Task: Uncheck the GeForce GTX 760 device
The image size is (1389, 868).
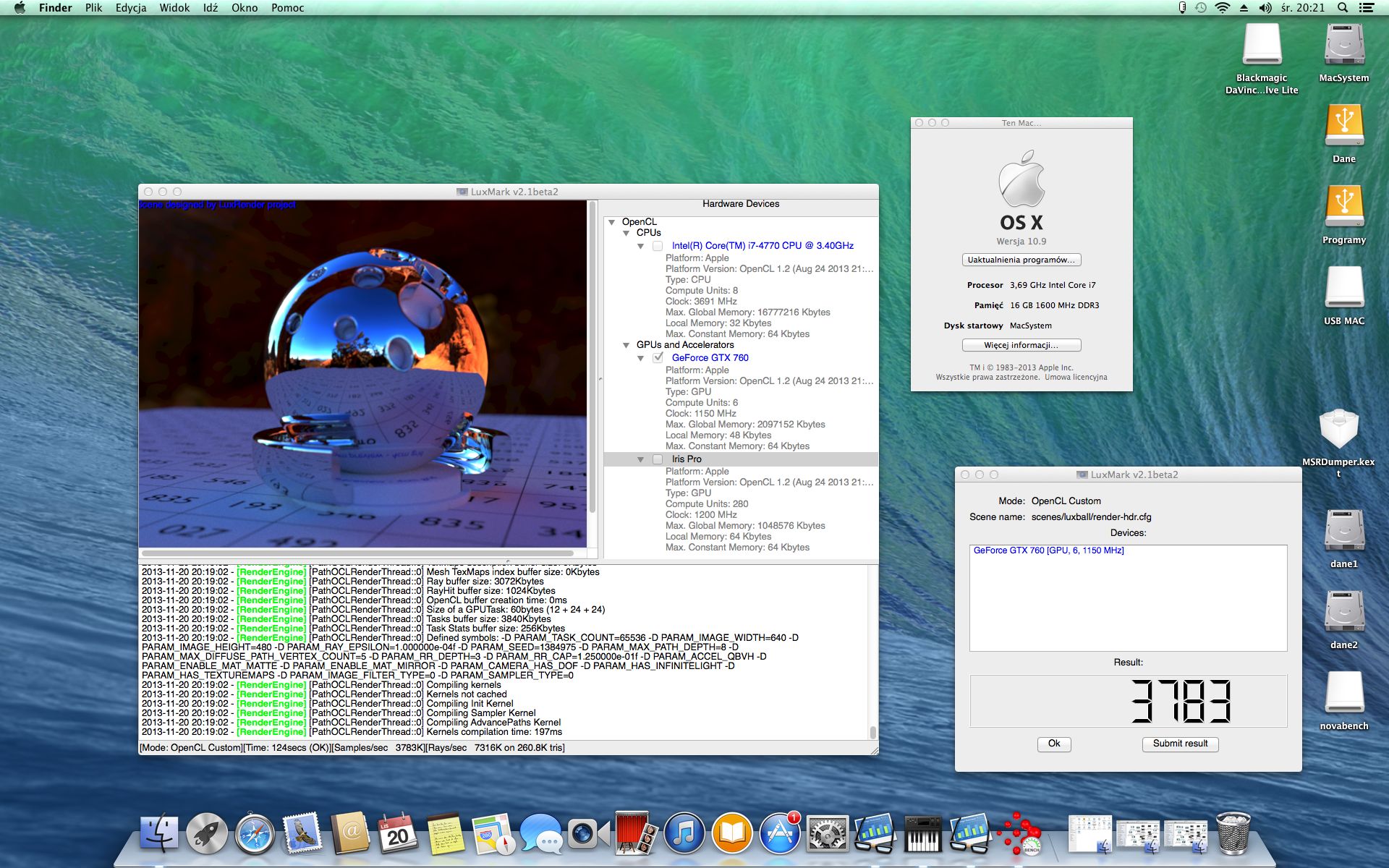Action: 658,357
